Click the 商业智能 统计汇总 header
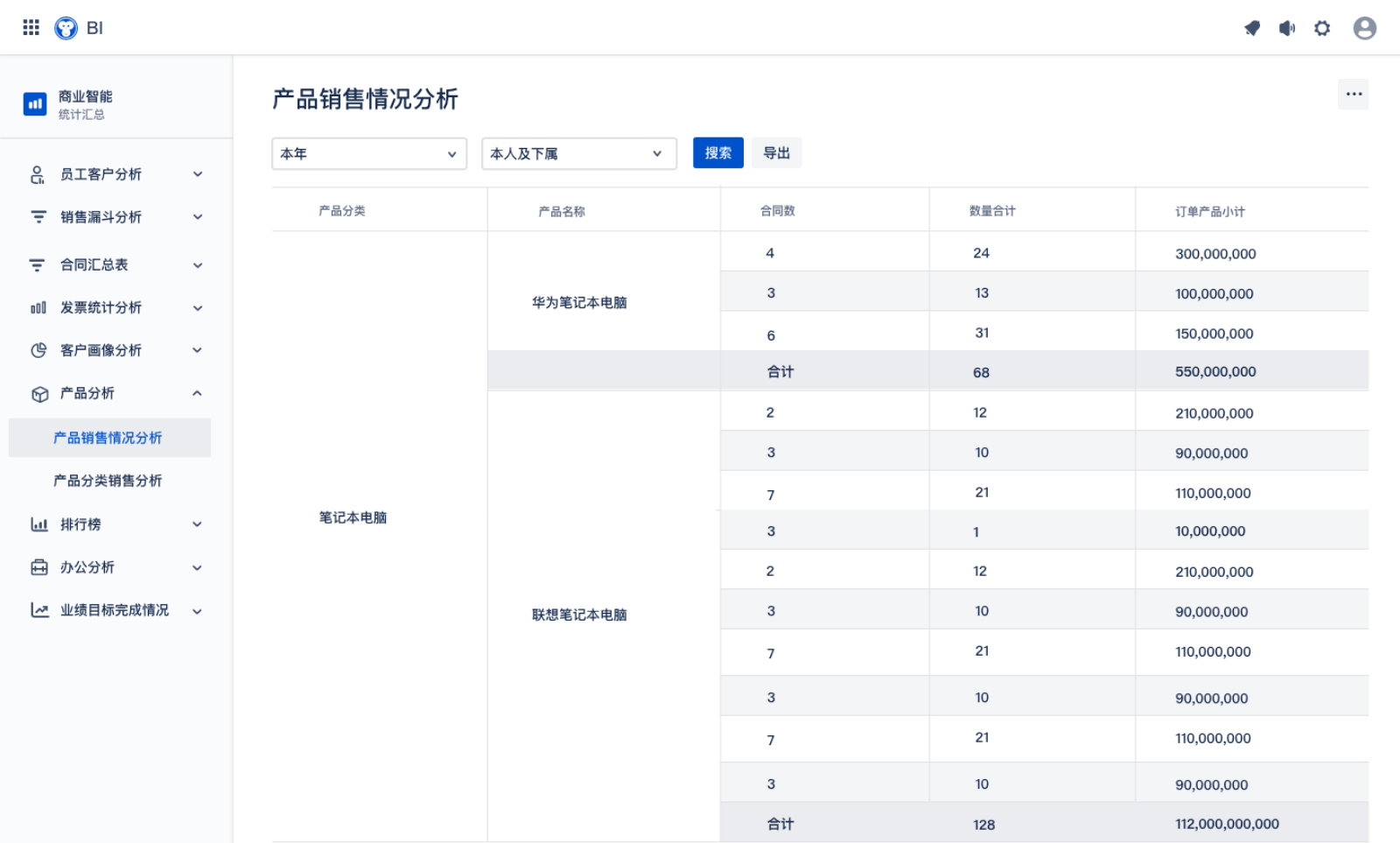 coord(86,104)
